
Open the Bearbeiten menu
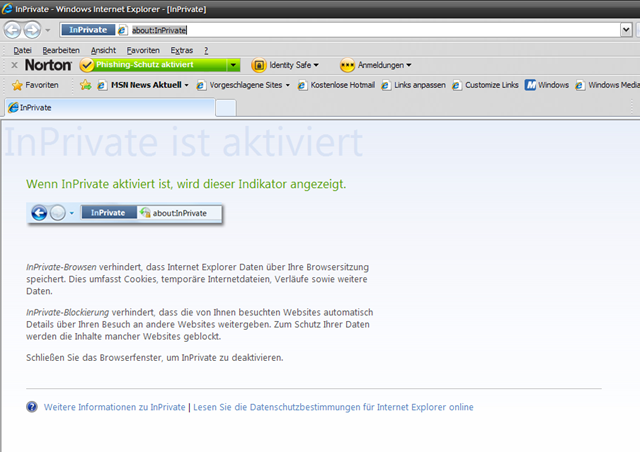[61, 50]
